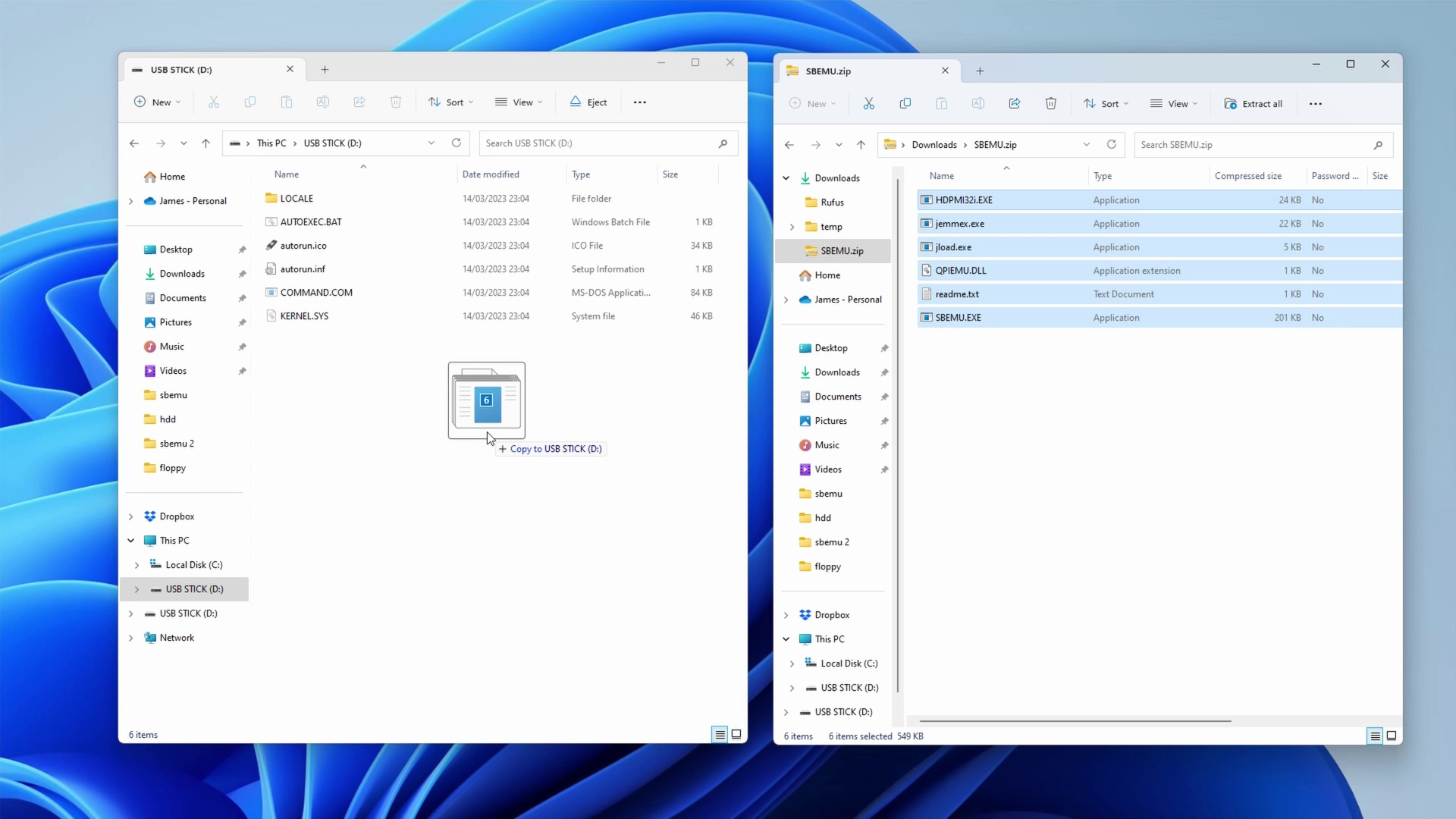The height and width of the screenshot is (819, 1456).
Task: Go up one level in USB STICK window
Action: tap(206, 143)
